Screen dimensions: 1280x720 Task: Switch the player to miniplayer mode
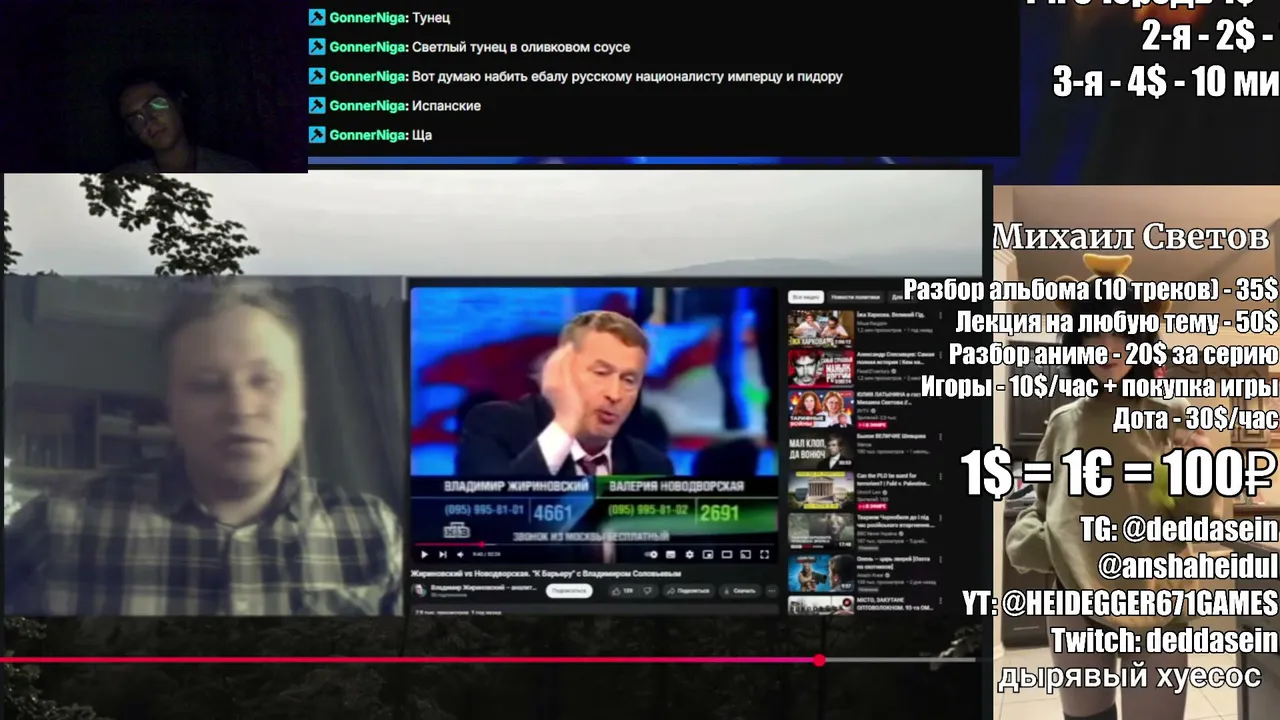pos(708,554)
